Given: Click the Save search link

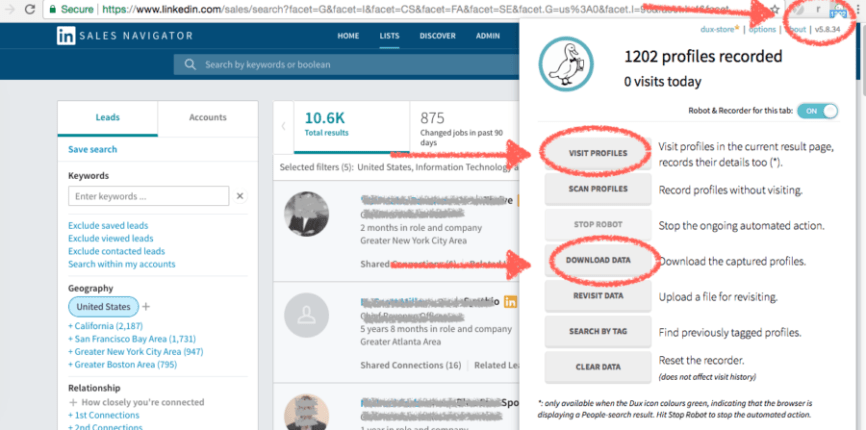Looking at the screenshot, I should tap(92, 149).
